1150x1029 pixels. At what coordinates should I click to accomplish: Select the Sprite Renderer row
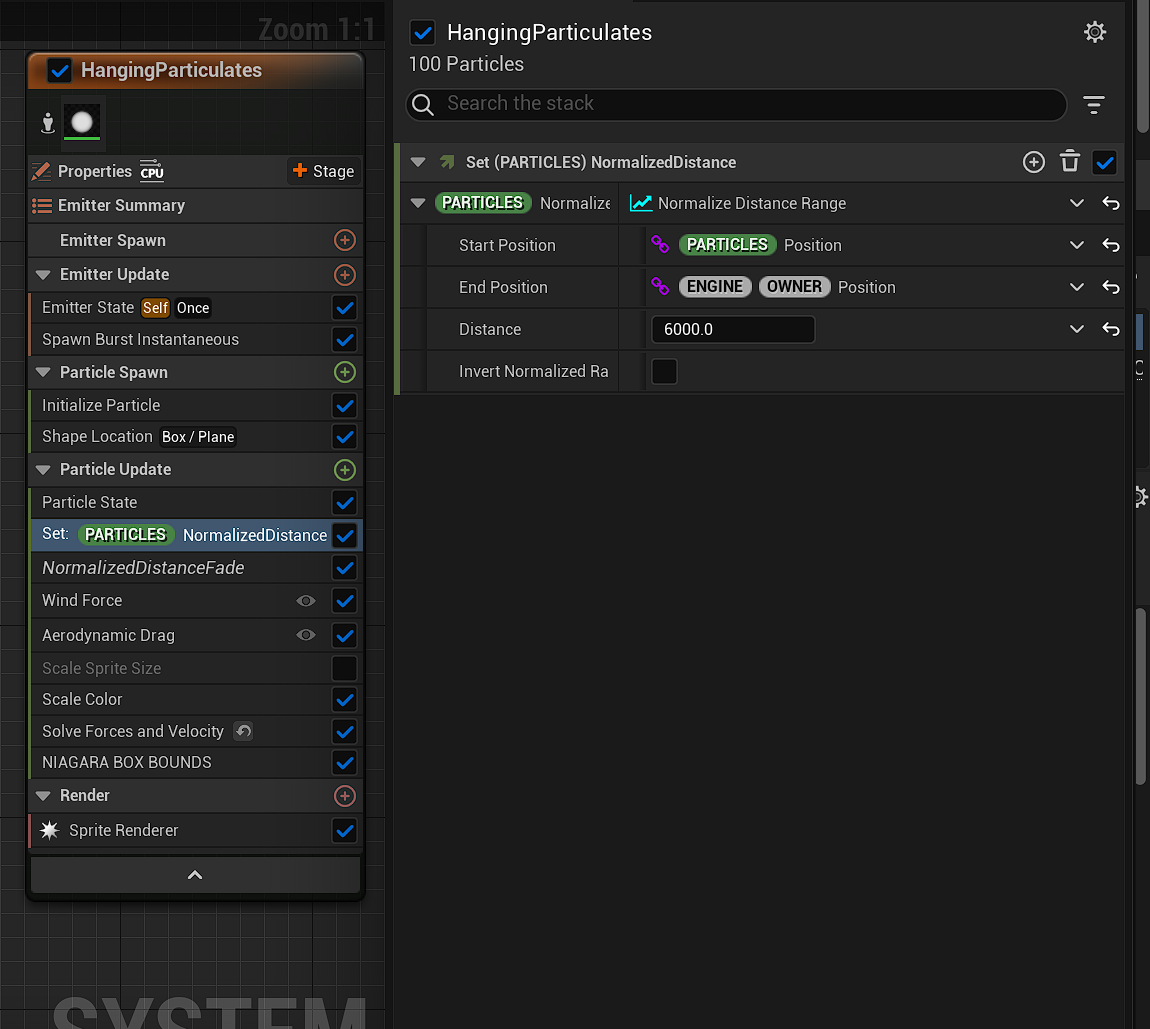(196, 830)
